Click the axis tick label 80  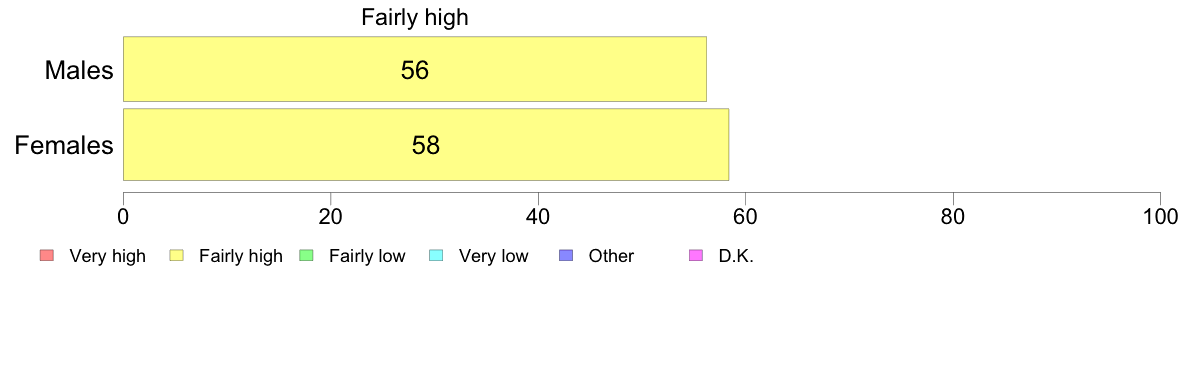(x=952, y=216)
